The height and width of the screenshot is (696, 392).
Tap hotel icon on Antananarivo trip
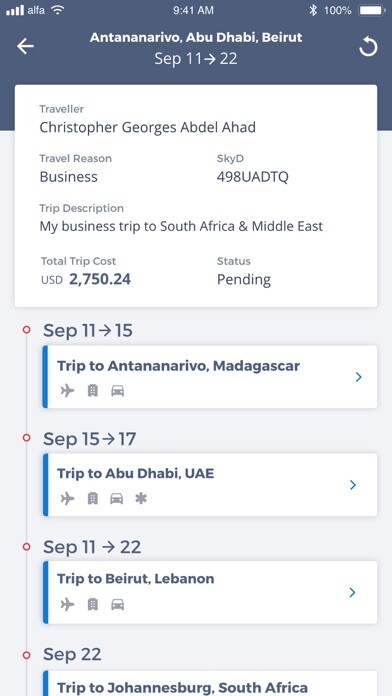coord(92,391)
